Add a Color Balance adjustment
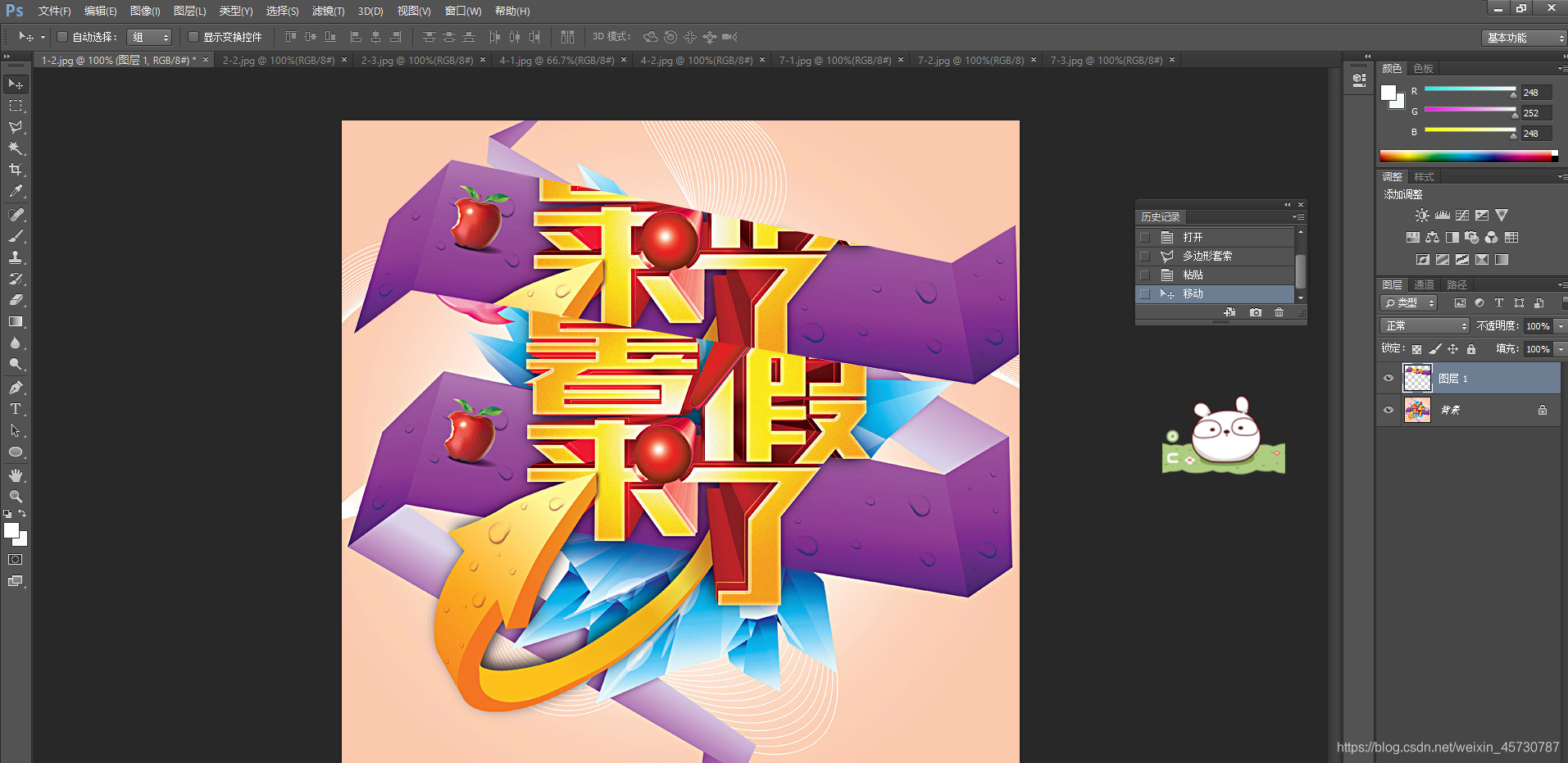 coord(1433,238)
